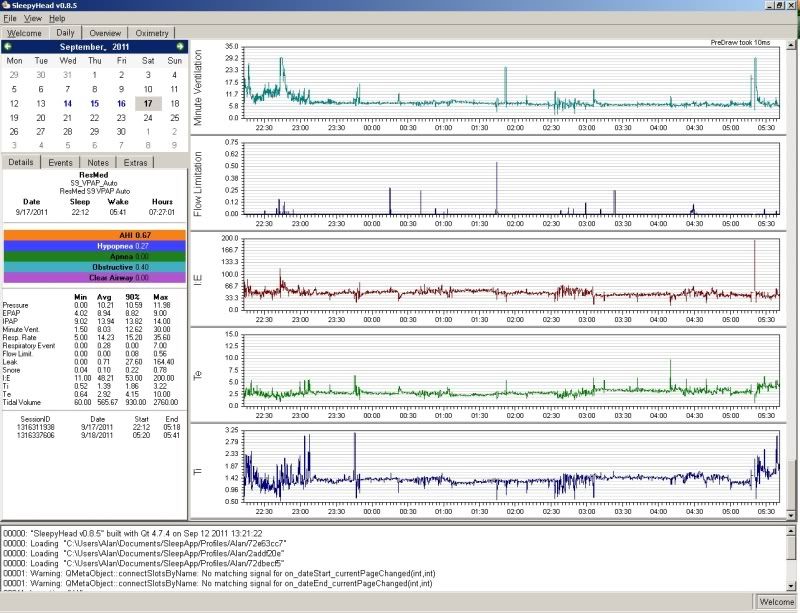800x613 pixels.
Task: Go to the next month in the calendar
Action: point(180,46)
